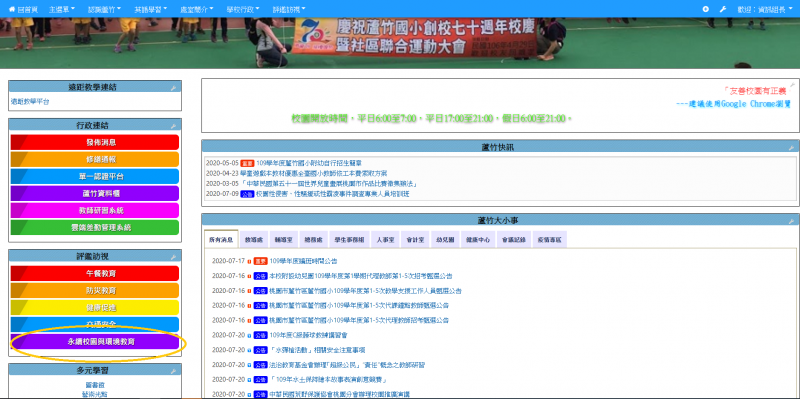Switch to the 學生事務組 tab
Image resolution: width=800 pixels, height=399 pixels.
(x=348, y=239)
